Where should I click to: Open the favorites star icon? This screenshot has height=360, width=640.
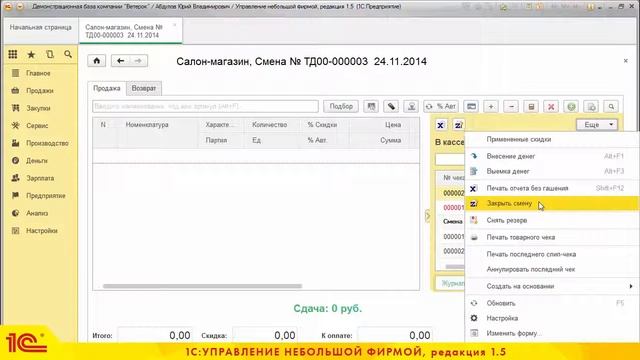31,54
